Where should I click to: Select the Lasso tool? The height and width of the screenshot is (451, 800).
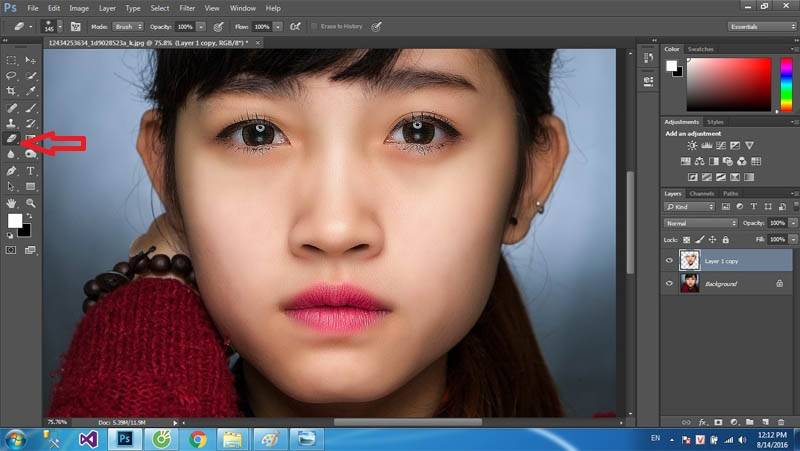click(11, 76)
